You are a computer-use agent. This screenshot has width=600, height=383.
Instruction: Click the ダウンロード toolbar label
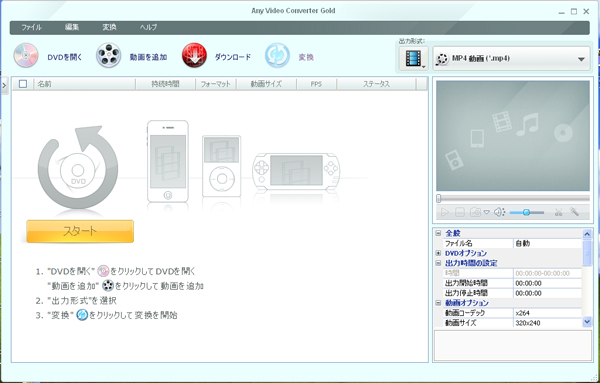(x=233, y=57)
